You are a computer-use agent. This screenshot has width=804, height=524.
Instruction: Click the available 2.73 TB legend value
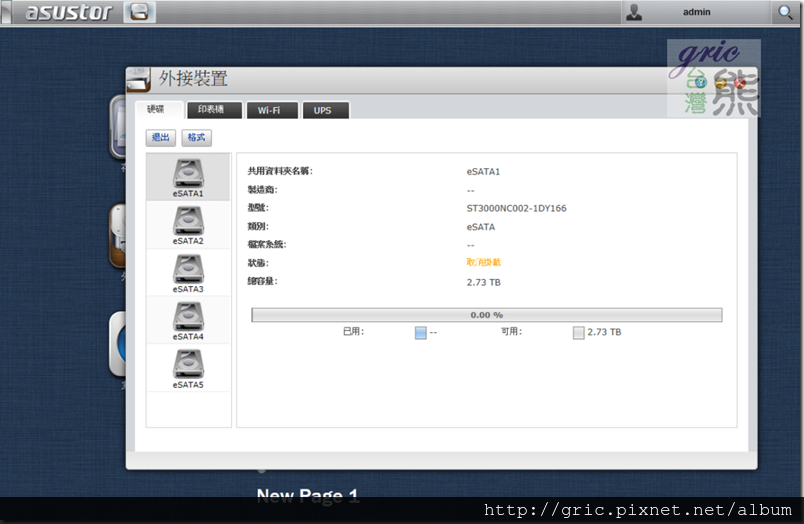[604, 332]
